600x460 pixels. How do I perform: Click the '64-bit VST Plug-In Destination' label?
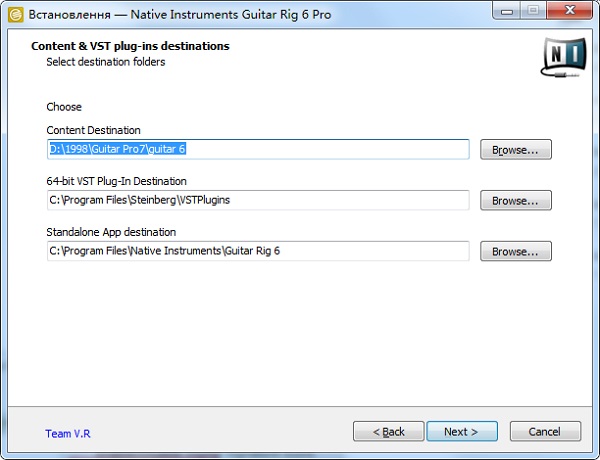[116, 181]
